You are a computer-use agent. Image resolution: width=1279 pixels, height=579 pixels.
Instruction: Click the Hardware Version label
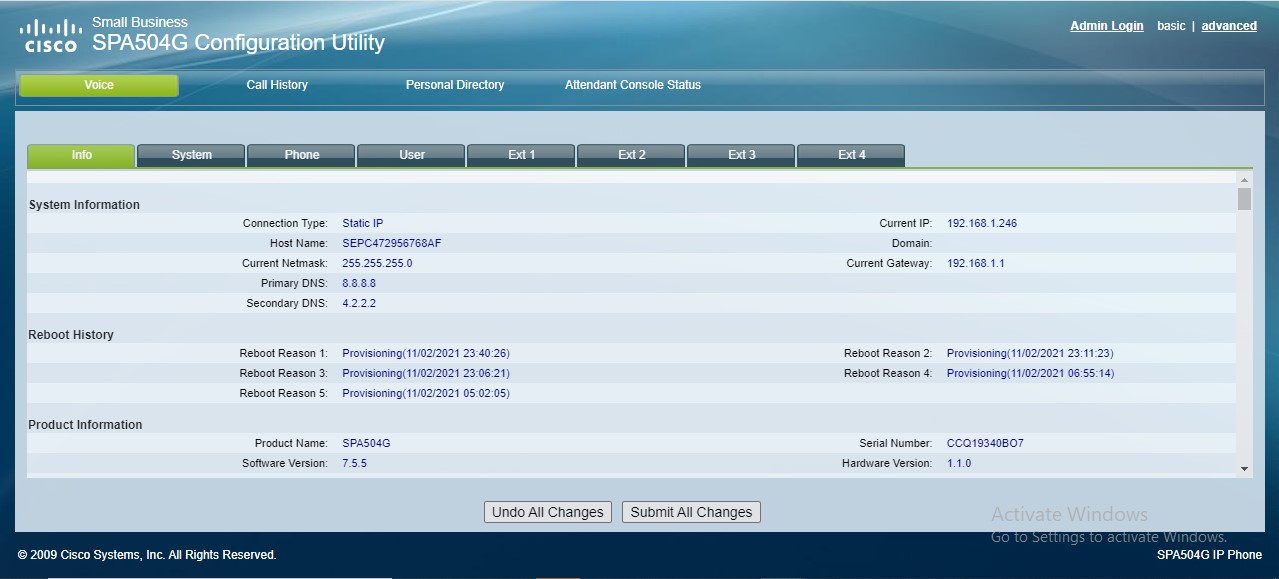(x=887, y=463)
